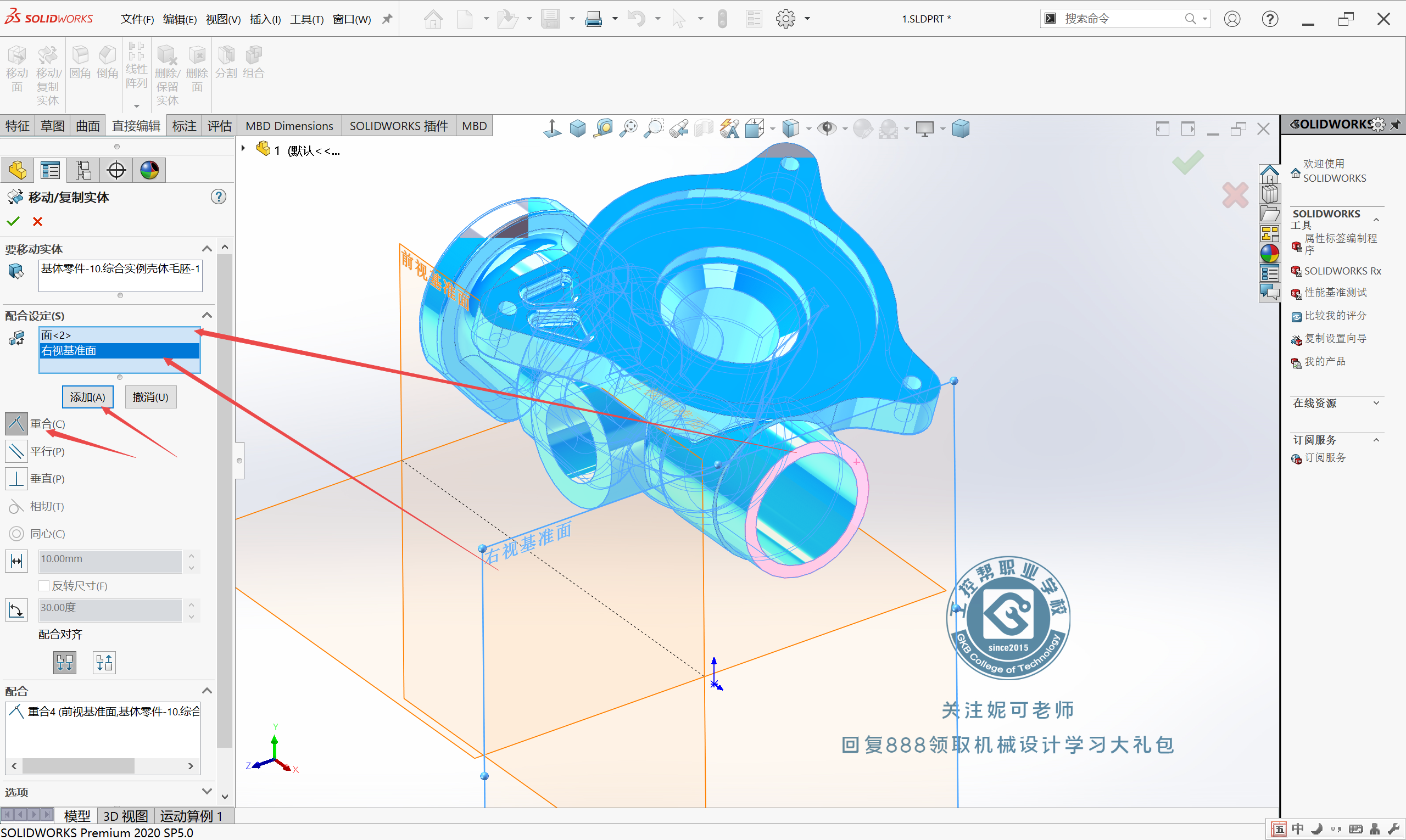
Task: Cancel move/copy with red X in panel
Action: (37, 221)
